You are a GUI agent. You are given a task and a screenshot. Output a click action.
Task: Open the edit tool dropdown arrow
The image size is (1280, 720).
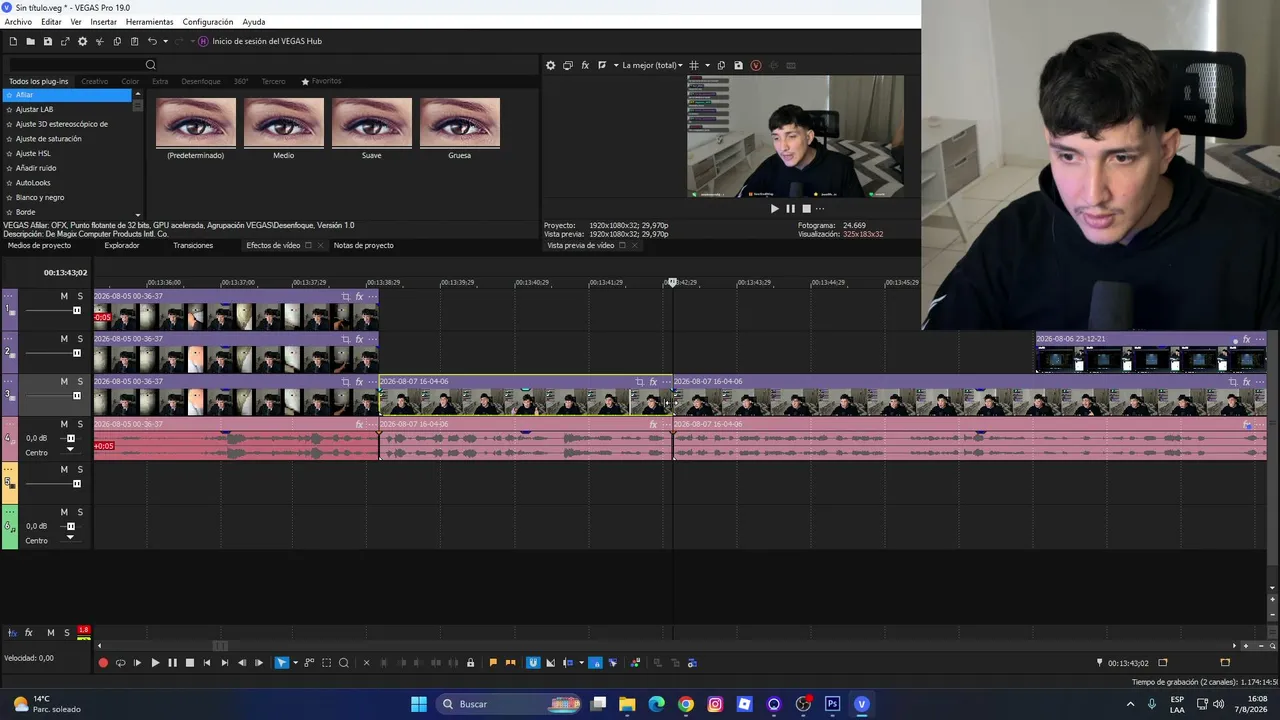pos(295,663)
